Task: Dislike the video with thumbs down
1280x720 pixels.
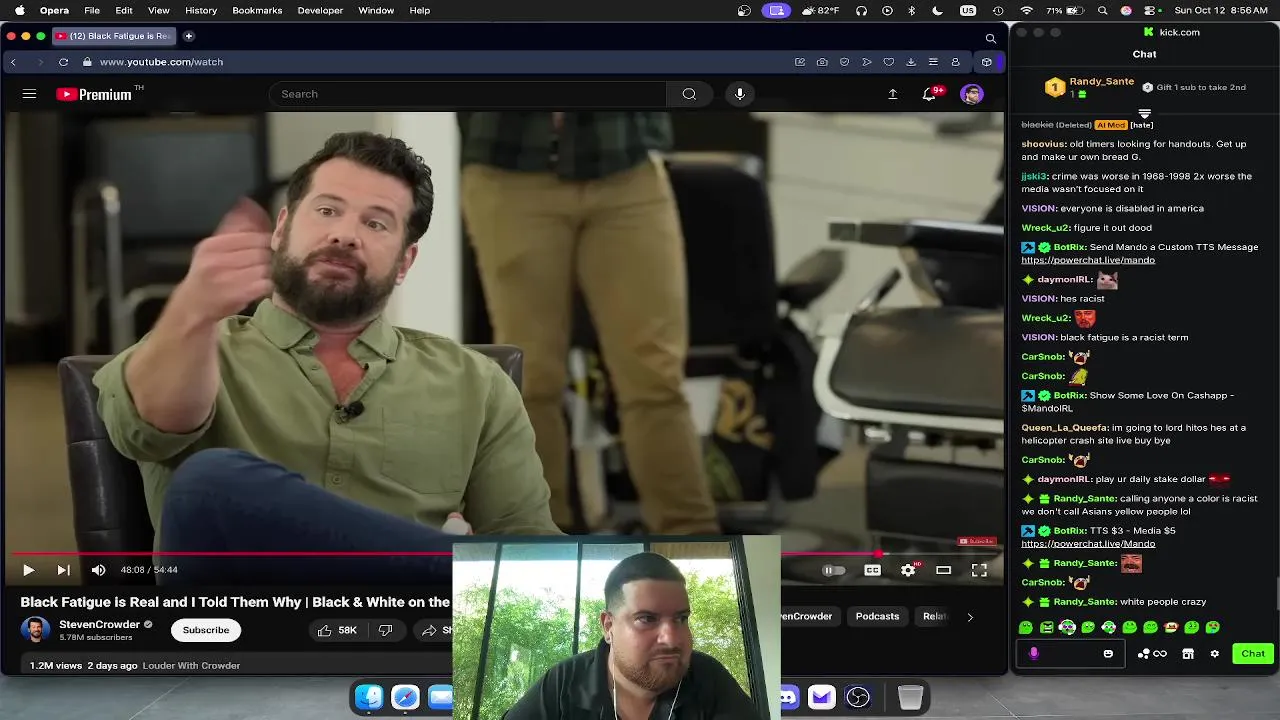Action: 386,630
